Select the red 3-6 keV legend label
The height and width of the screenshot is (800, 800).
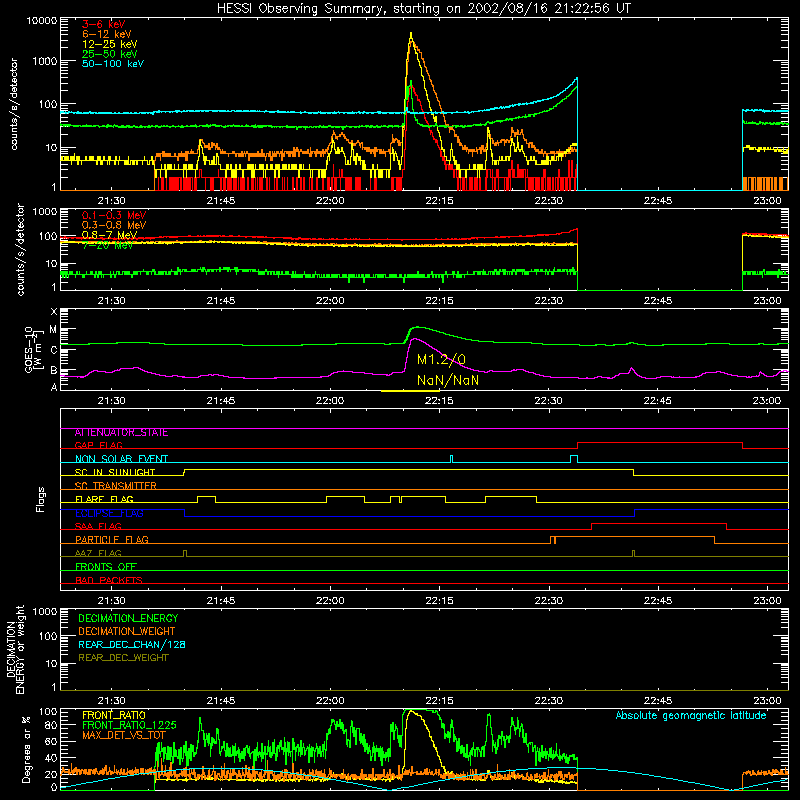click(103, 24)
